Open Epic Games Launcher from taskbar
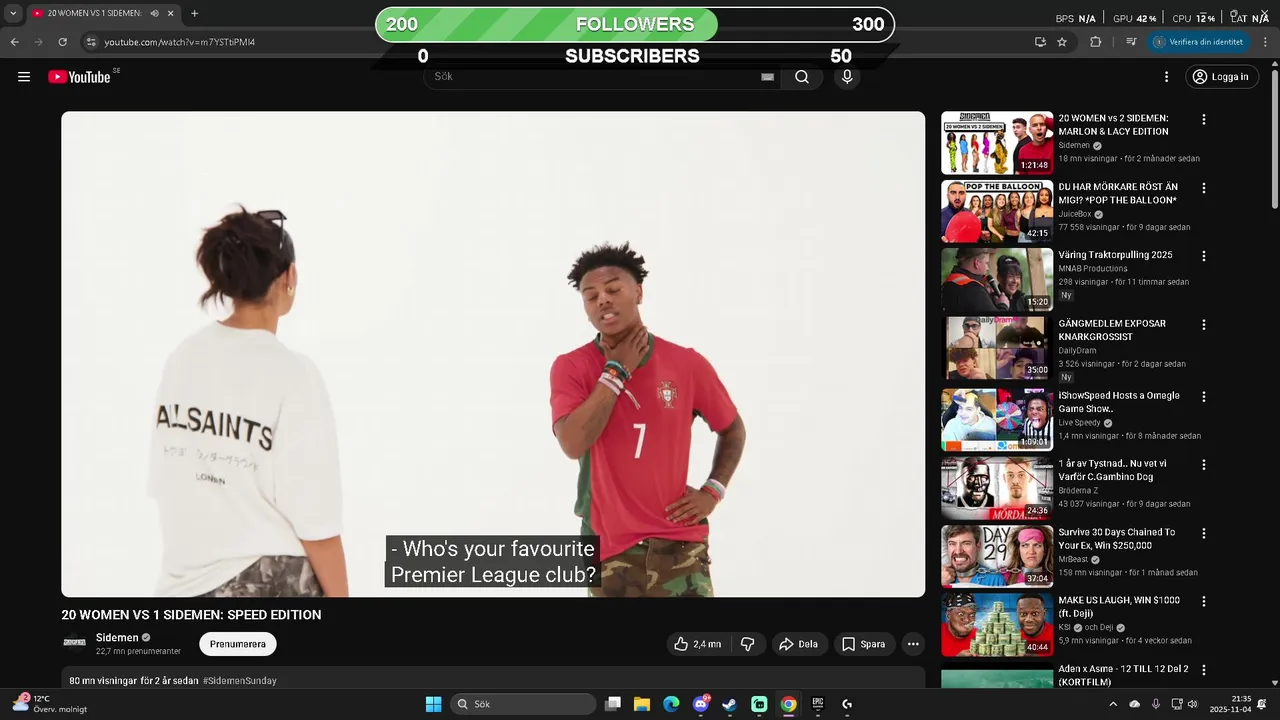The height and width of the screenshot is (720, 1280). coord(817,704)
